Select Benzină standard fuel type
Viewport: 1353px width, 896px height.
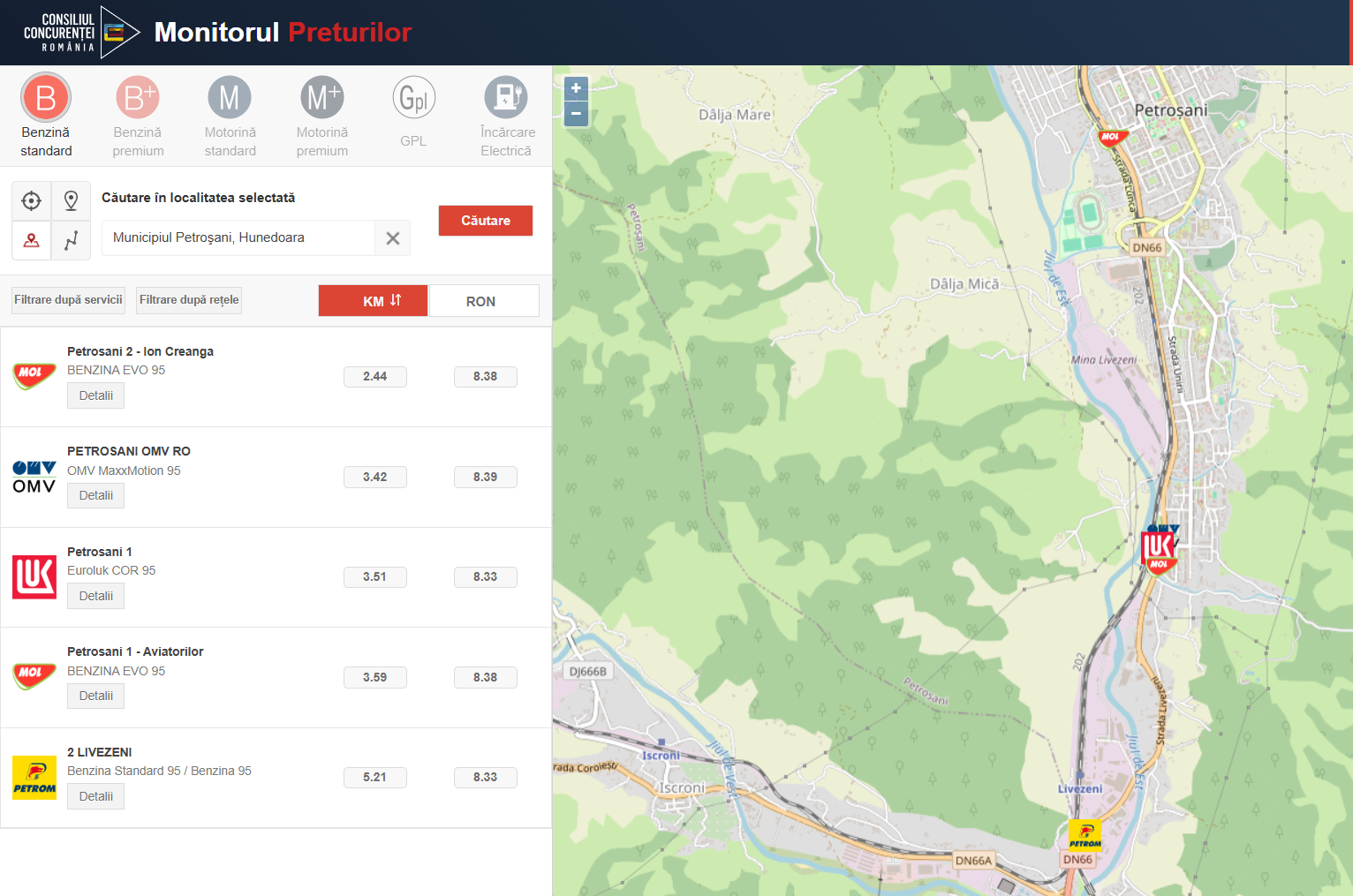(46, 98)
